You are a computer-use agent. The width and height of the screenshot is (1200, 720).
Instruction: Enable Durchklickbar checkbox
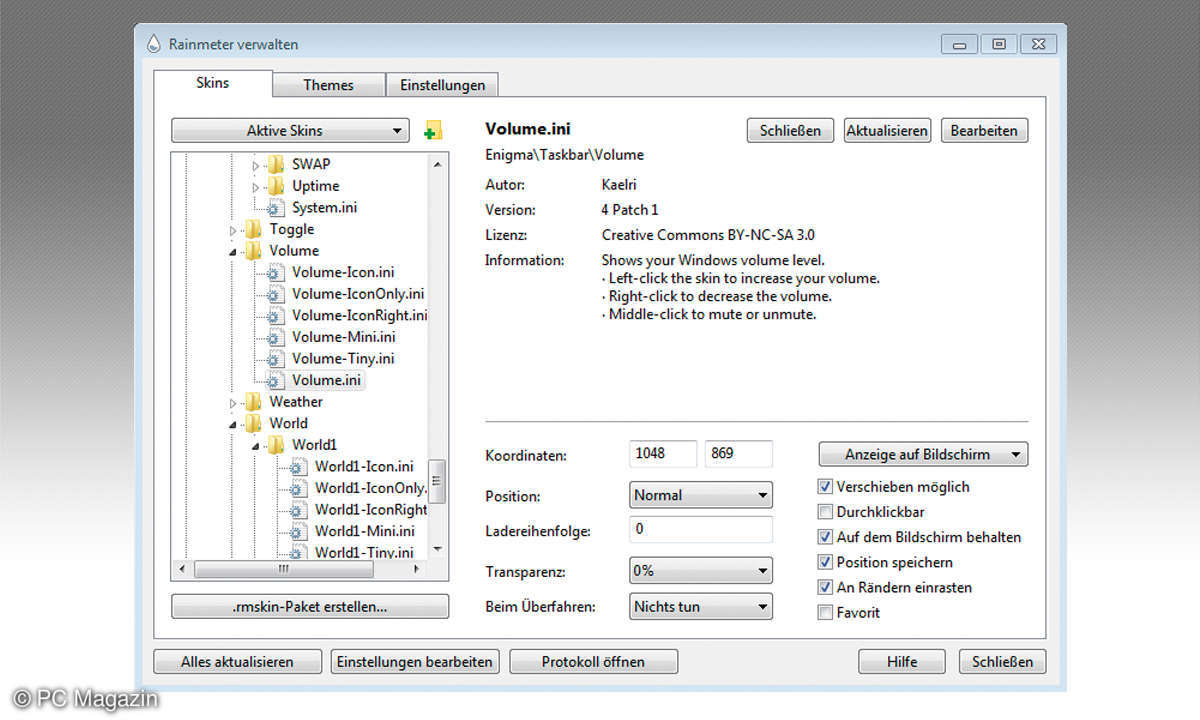coord(825,512)
